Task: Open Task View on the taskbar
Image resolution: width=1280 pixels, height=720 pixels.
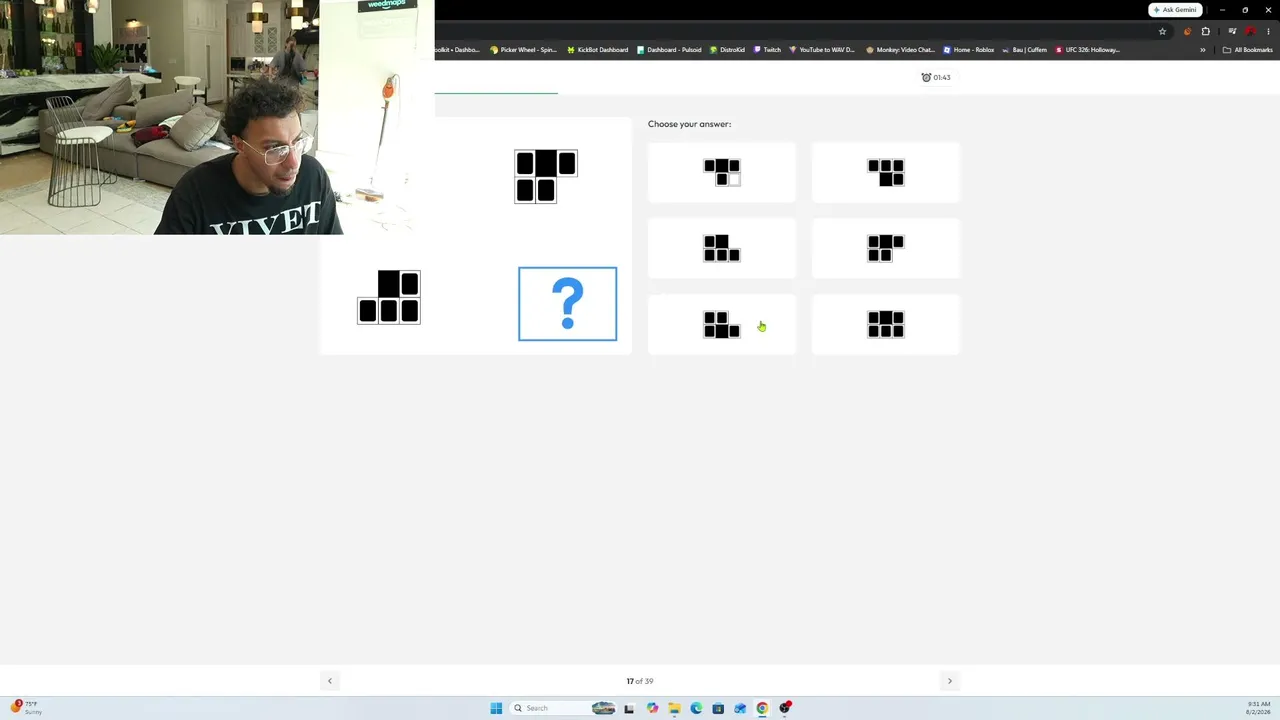Action: pyautogui.click(x=629, y=708)
